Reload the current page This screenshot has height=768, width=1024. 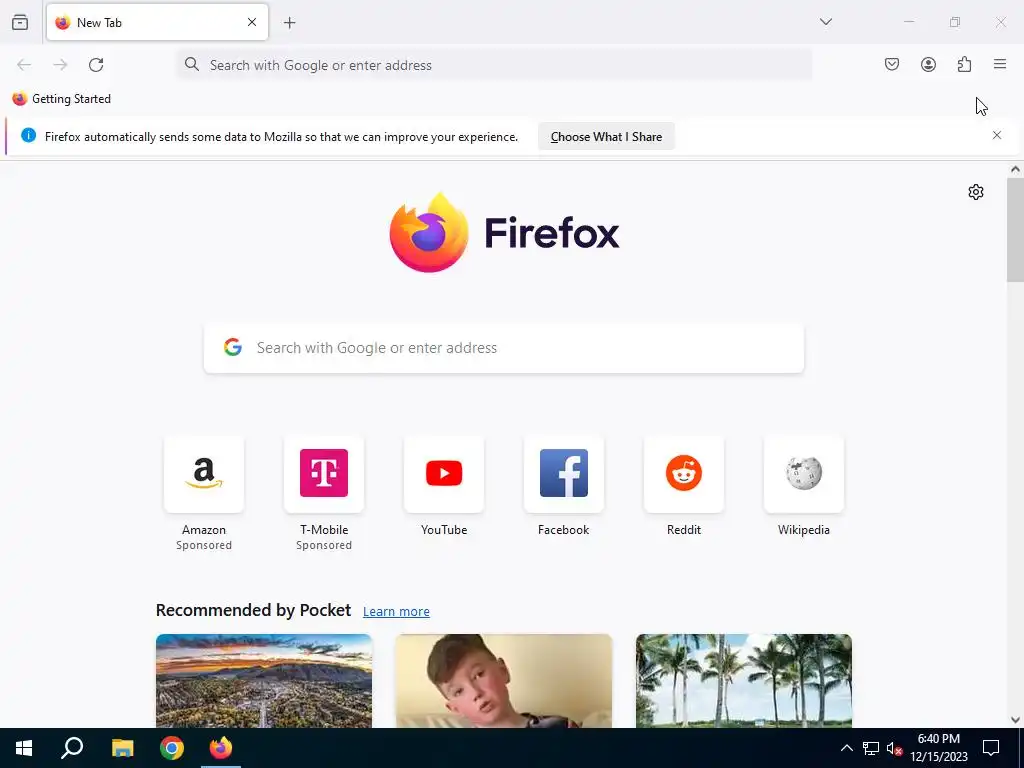(96, 65)
